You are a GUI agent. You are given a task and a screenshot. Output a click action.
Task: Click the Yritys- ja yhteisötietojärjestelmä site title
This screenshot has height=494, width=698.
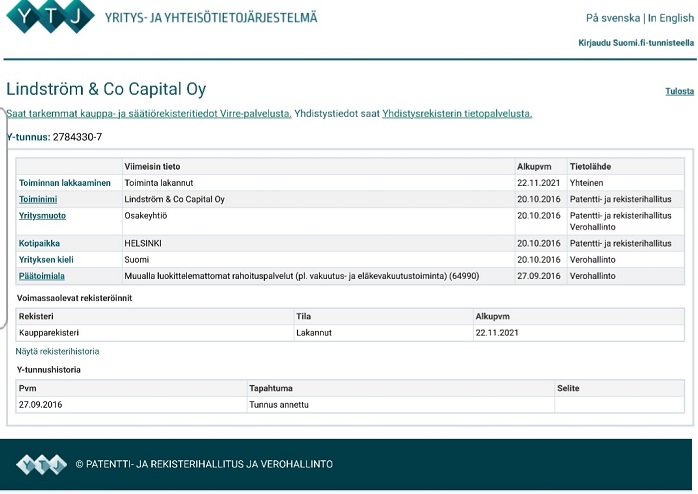211,18
